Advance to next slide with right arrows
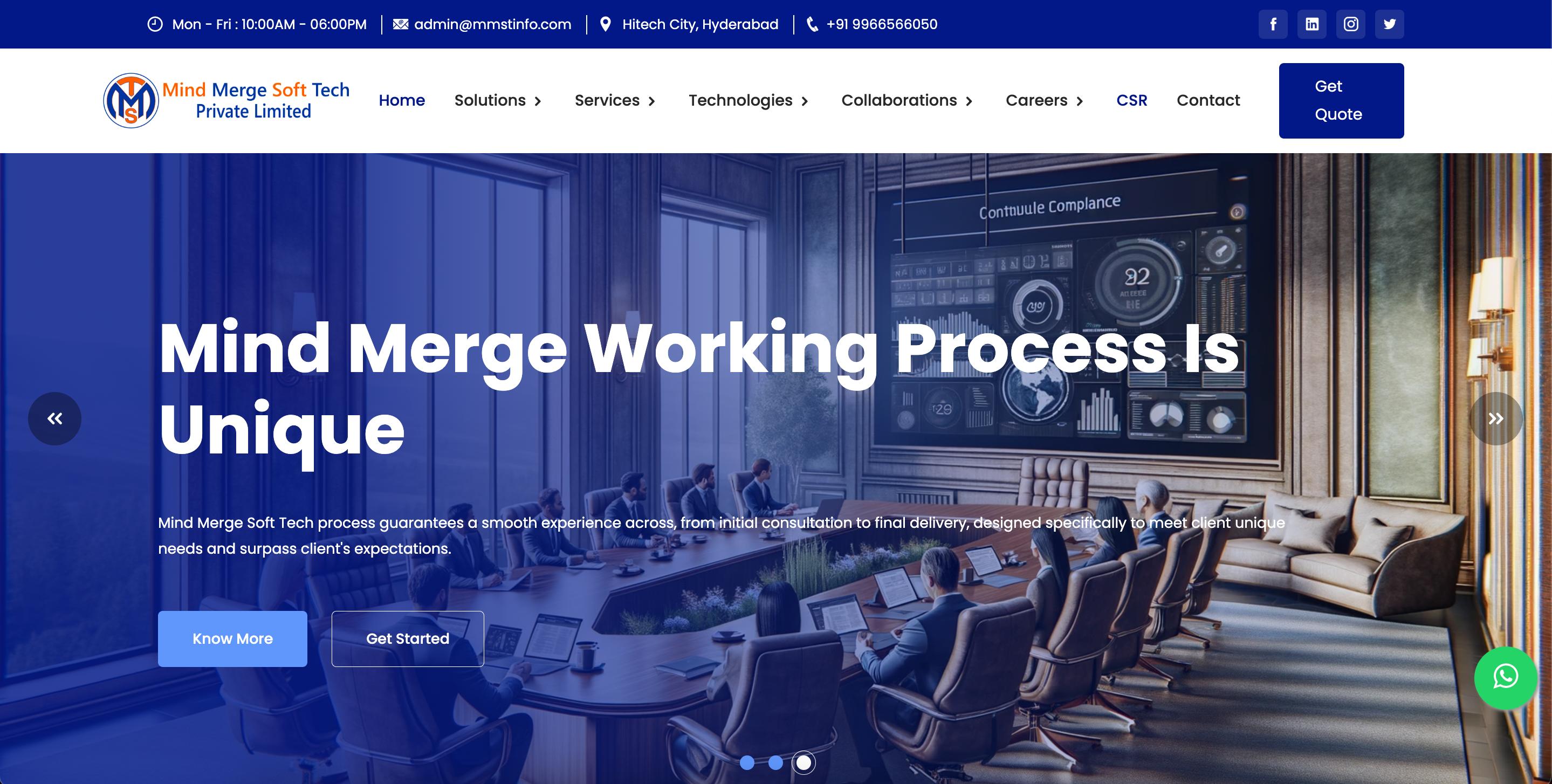 1495,419
